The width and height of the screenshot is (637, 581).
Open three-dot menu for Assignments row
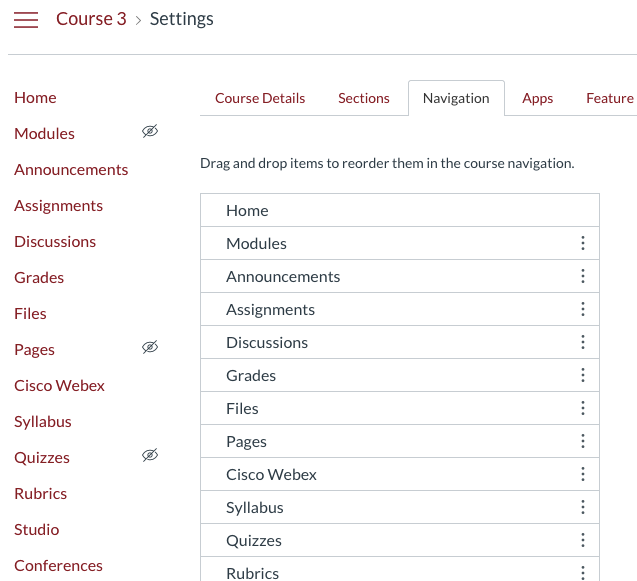coord(582,309)
